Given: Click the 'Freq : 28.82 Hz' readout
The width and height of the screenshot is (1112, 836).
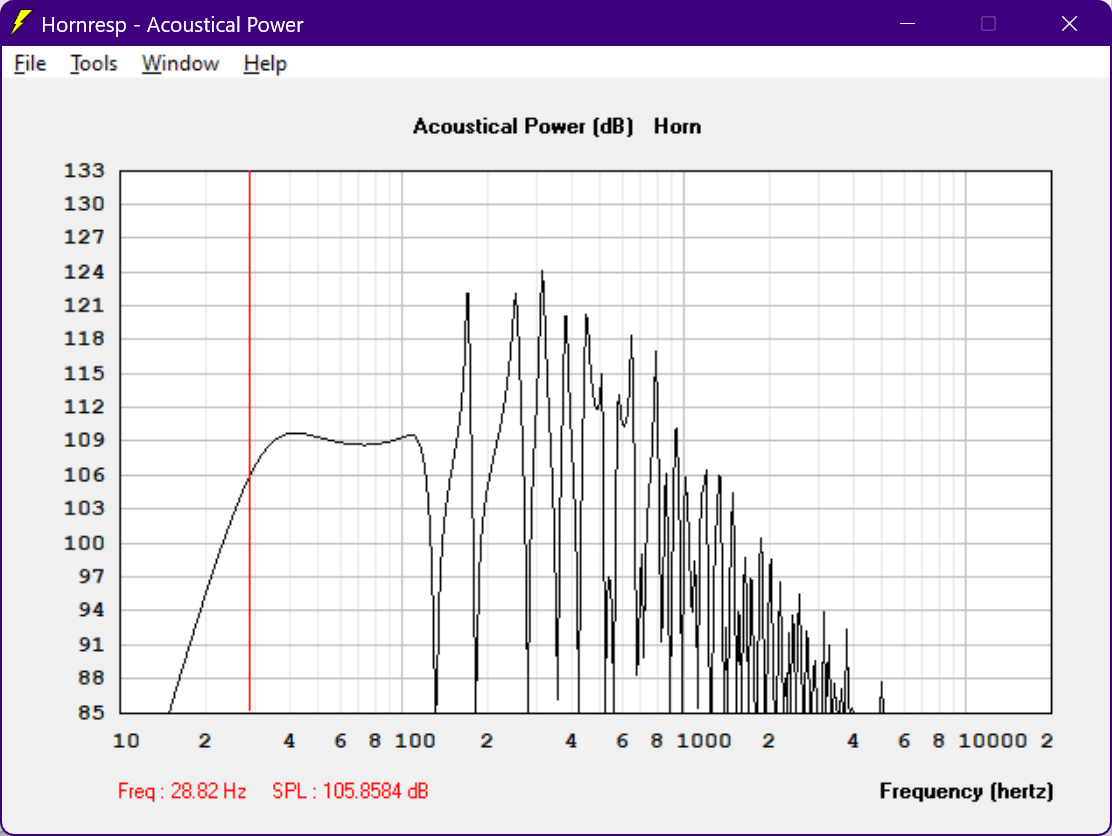Looking at the screenshot, I should [x=182, y=791].
